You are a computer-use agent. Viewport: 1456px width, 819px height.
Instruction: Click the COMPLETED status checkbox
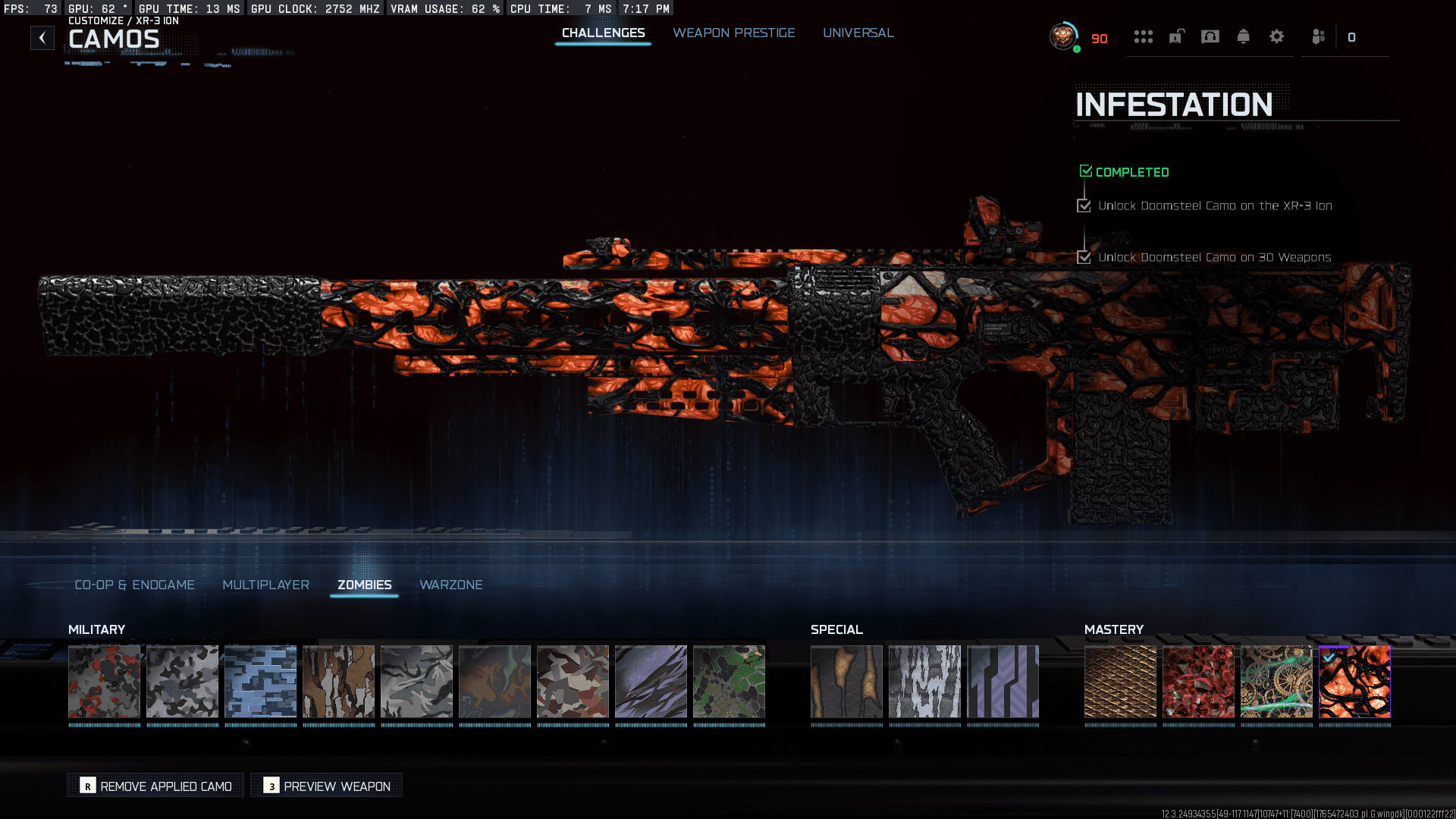[x=1086, y=171]
